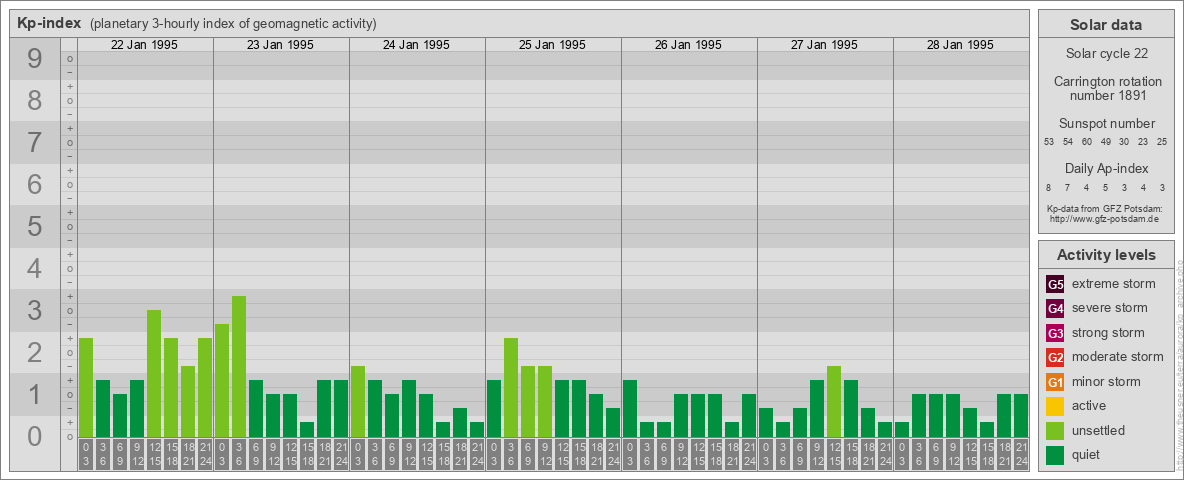1184x480 pixels.
Task: Click the G5 extreme storm badge
Action: pos(1056,285)
